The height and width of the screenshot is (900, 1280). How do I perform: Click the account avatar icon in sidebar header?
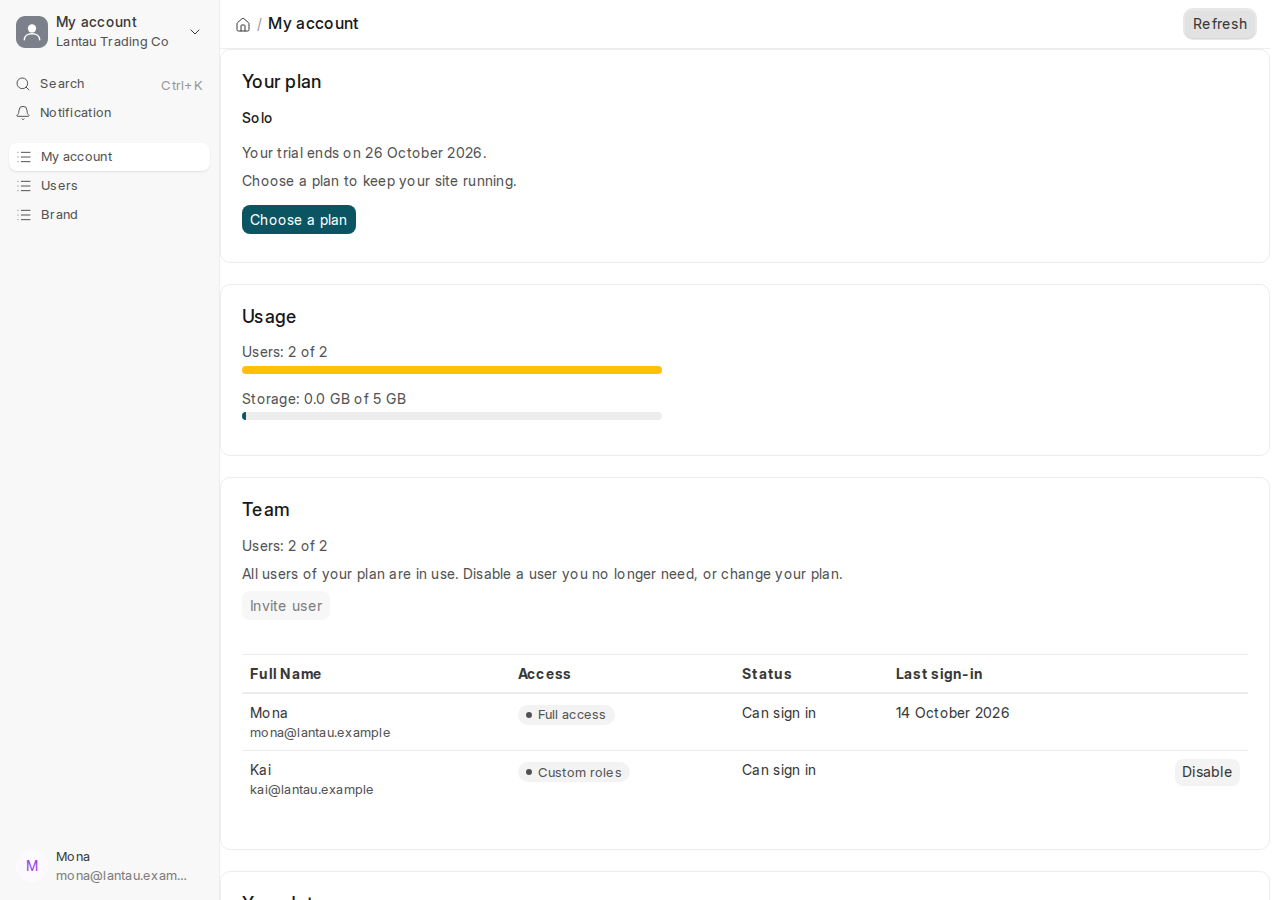(32, 32)
